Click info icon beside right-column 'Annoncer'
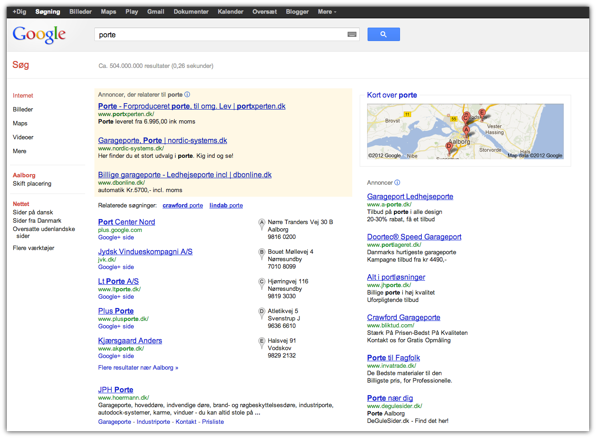The height and width of the screenshot is (438, 596). pyautogui.click(x=397, y=182)
